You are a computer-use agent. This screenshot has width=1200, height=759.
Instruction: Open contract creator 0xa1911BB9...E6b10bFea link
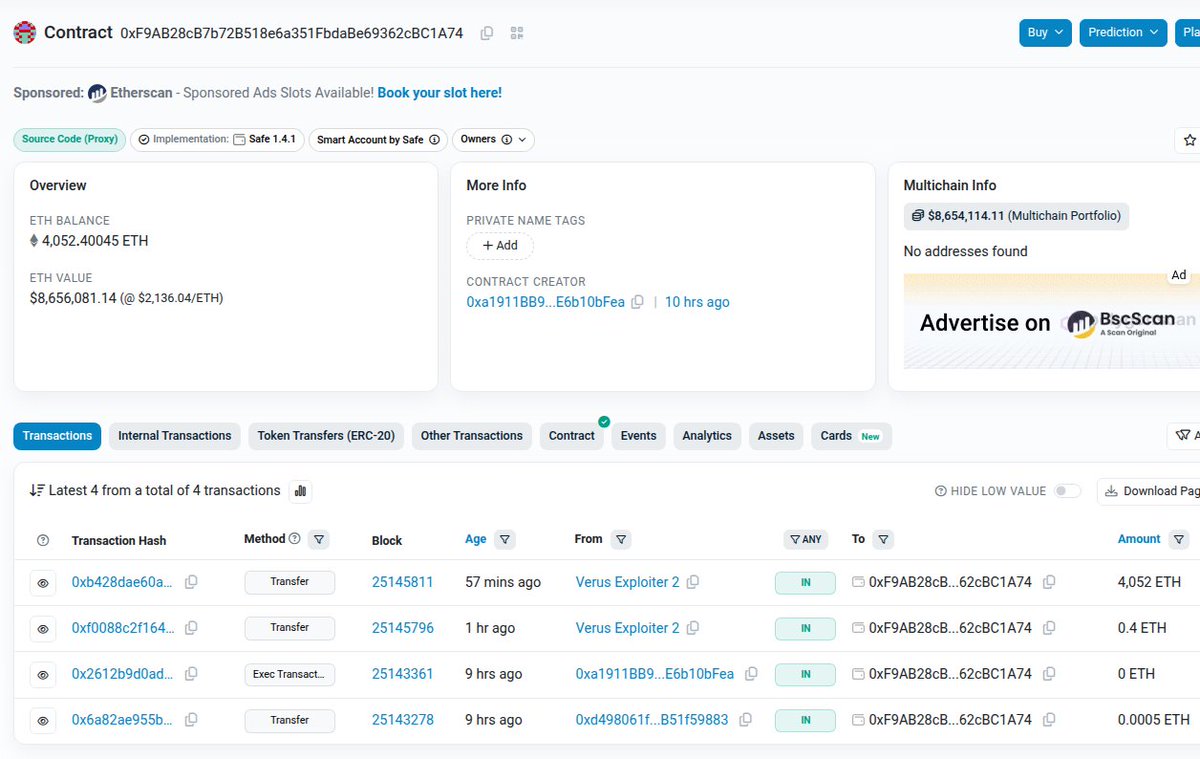(546, 302)
